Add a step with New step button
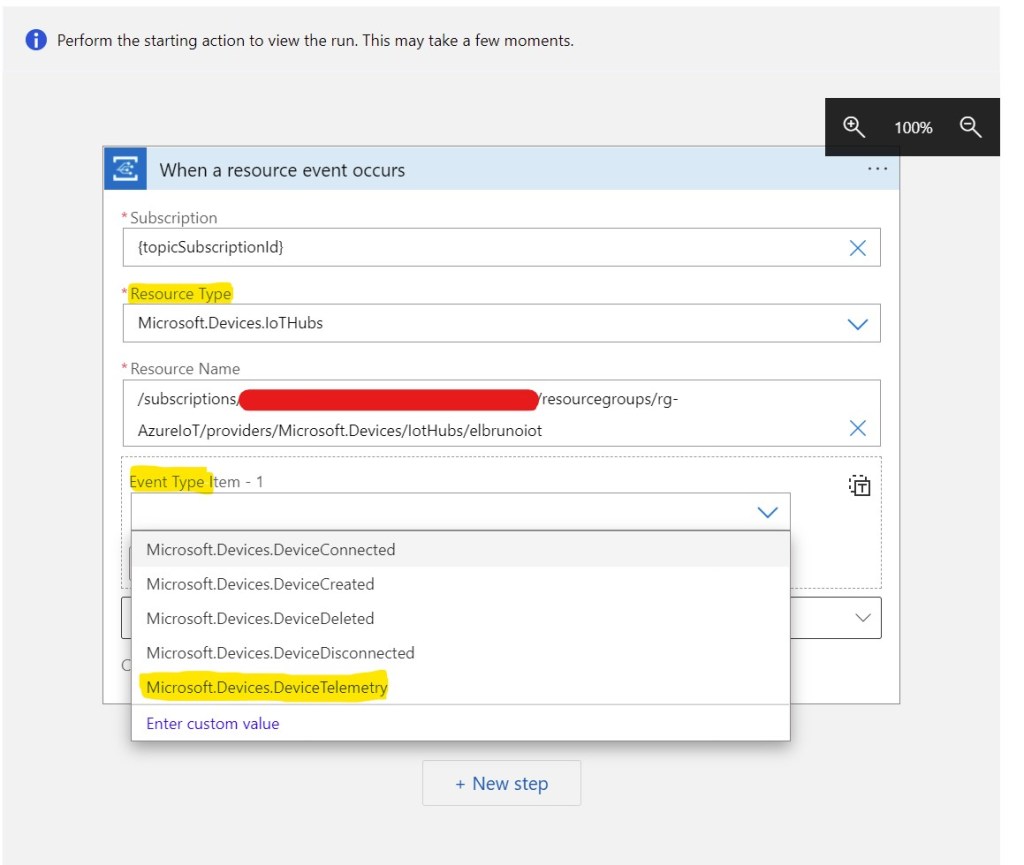Screen dimensions: 1024x865 point(501,783)
